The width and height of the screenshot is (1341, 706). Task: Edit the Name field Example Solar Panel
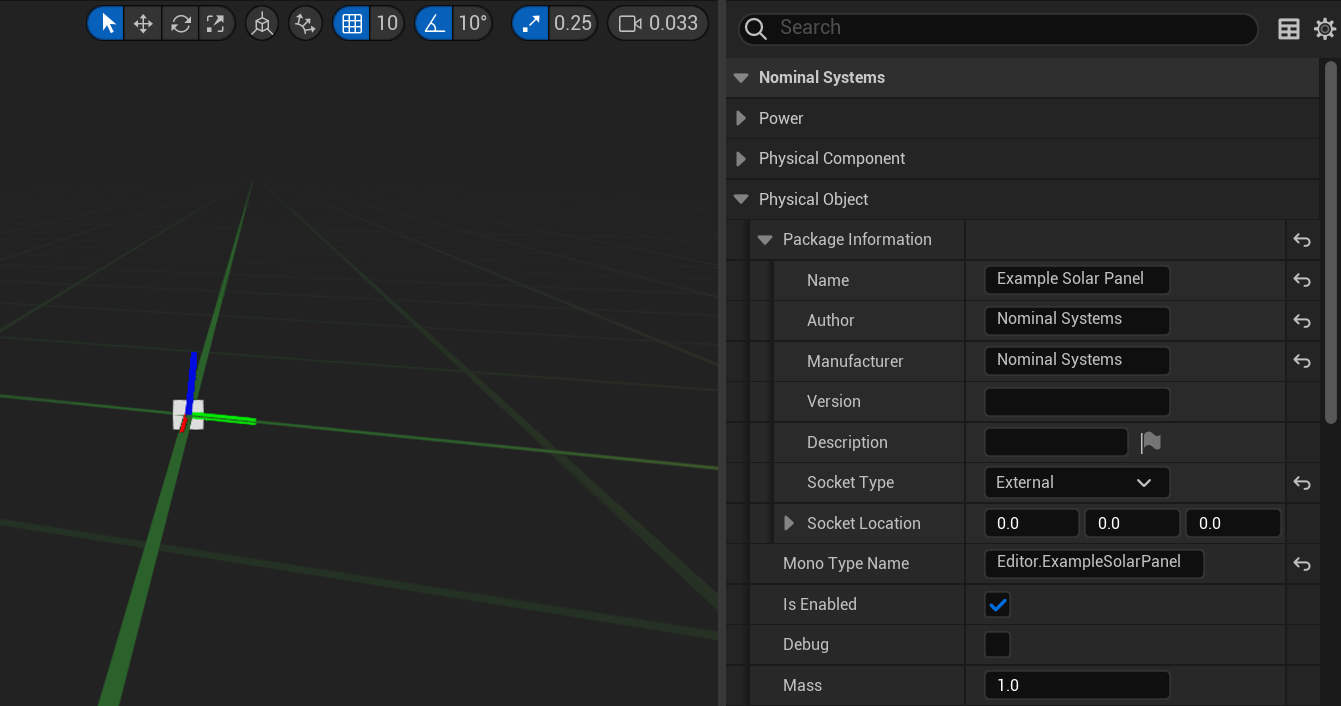pos(1077,280)
